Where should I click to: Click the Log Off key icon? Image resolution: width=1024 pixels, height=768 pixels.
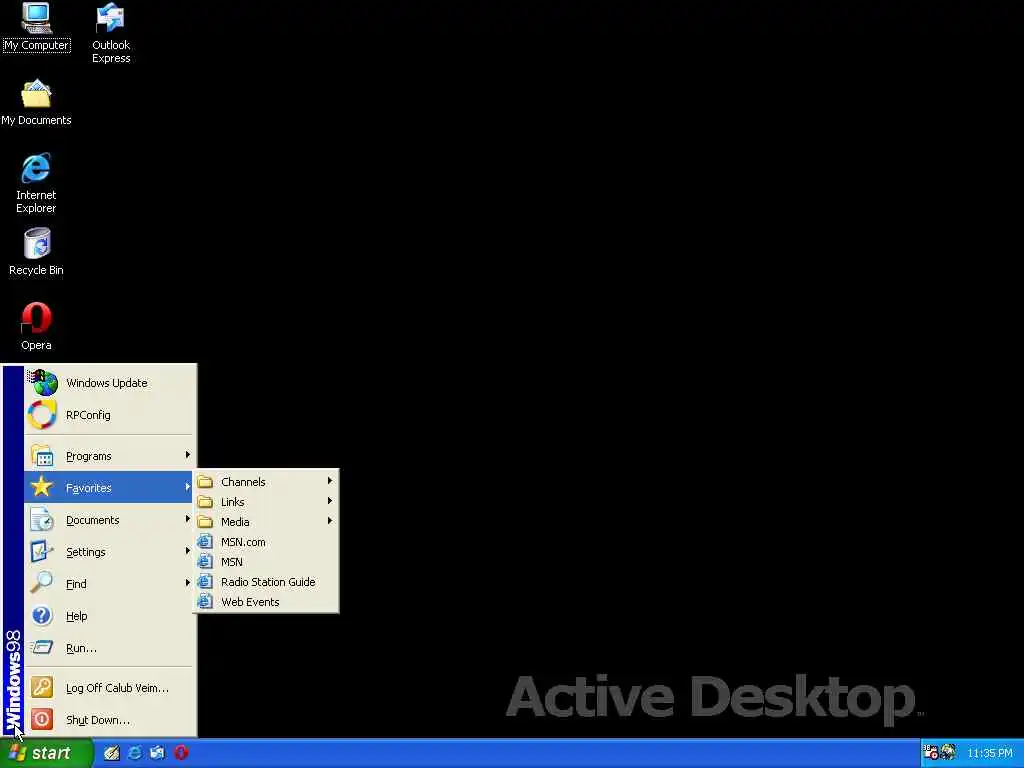42,687
